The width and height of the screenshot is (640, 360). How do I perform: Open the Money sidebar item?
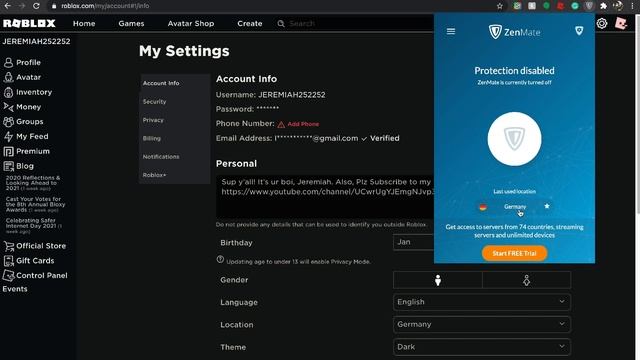pos(22,107)
